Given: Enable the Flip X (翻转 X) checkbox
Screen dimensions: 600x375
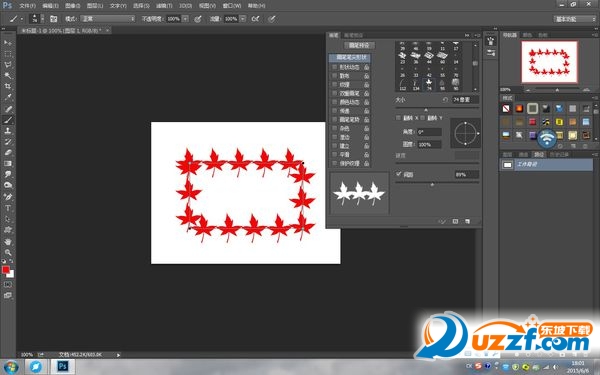Looking at the screenshot, I should (398, 118).
